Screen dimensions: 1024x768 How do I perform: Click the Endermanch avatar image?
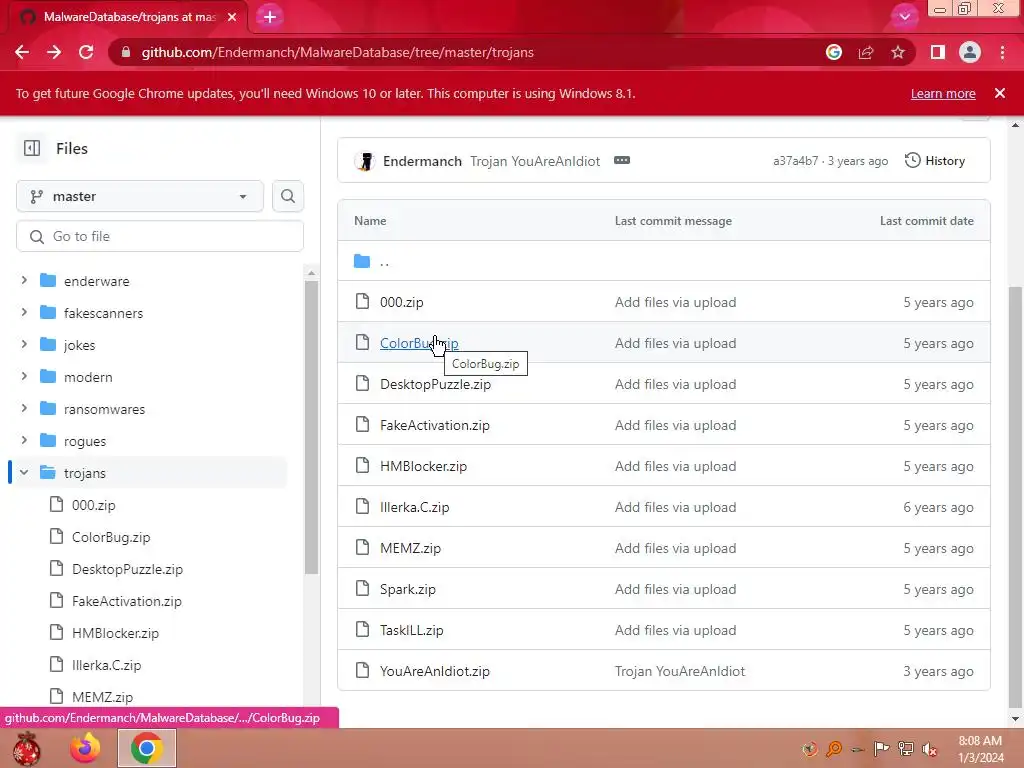pyautogui.click(x=365, y=161)
